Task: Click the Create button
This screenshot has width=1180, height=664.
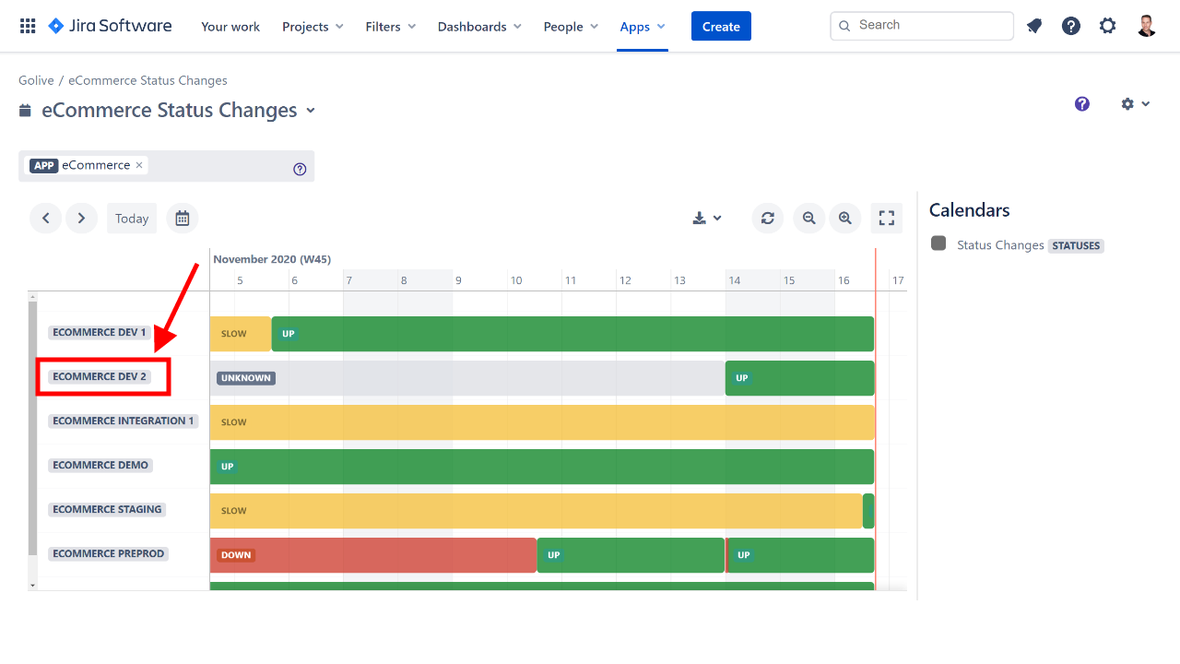Action: point(720,27)
